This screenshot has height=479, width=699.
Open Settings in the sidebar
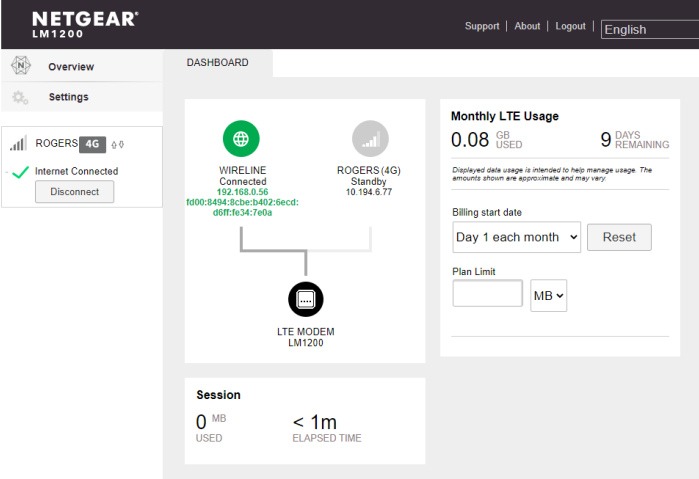coord(68,97)
